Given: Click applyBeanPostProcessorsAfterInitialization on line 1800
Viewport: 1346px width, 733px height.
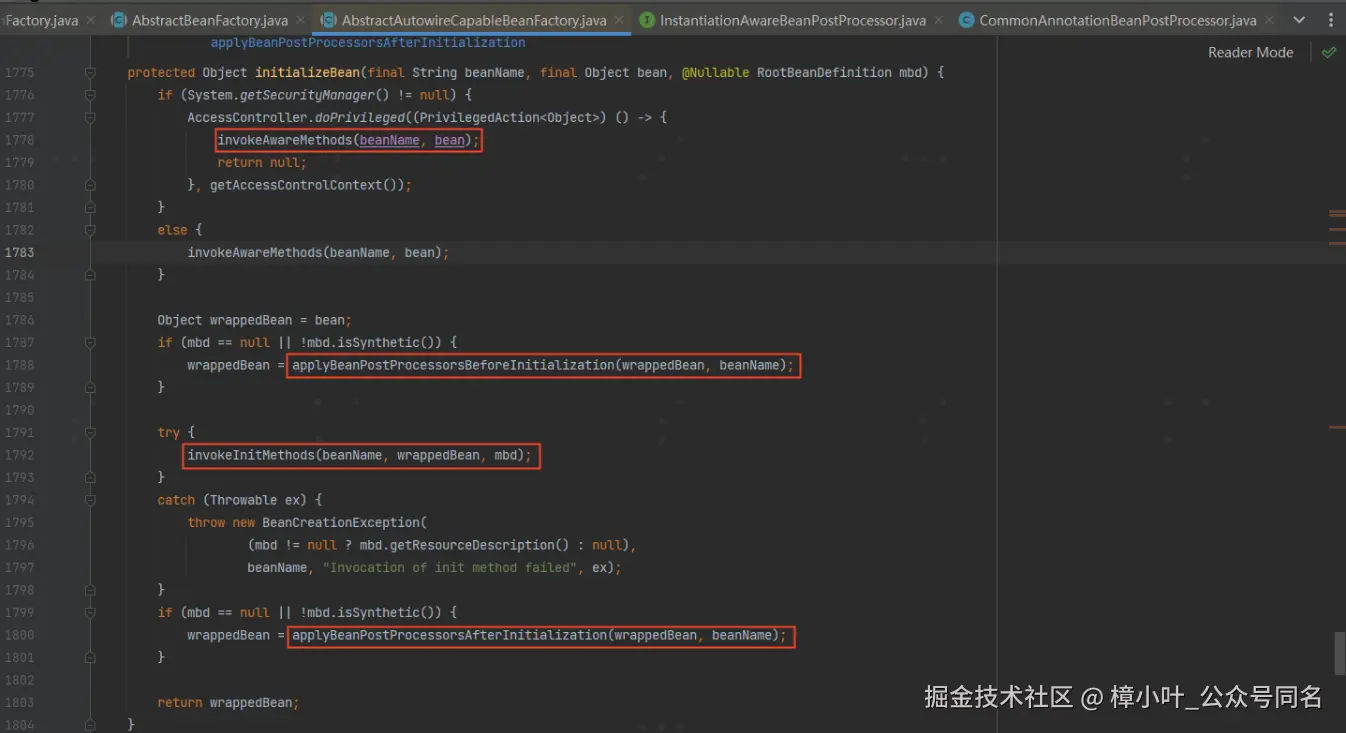Looking at the screenshot, I should [449, 635].
